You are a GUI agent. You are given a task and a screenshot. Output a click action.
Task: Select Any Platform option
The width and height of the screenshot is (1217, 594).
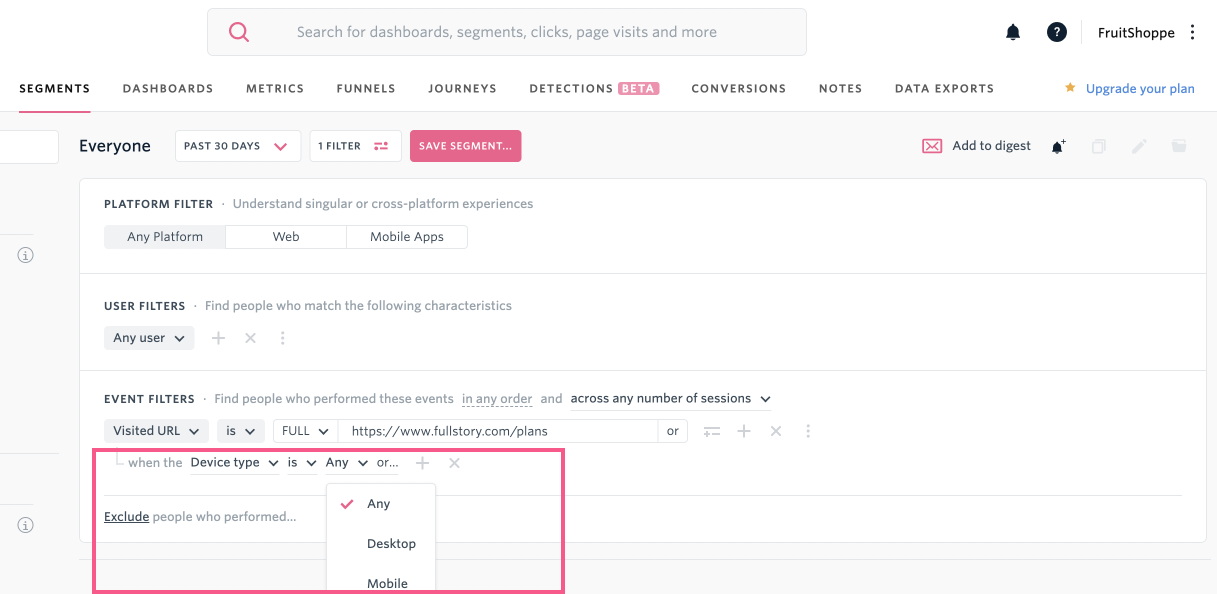coord(165,237)
